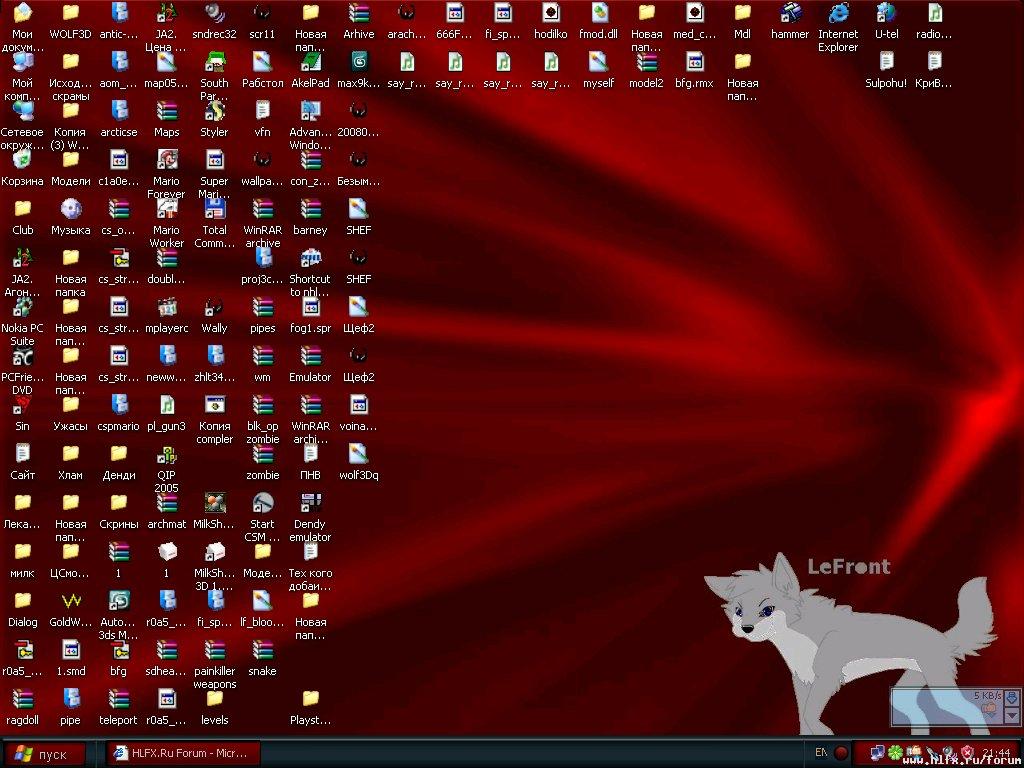Select the Рабстол image icon
Screen dimensions: 1024x768
pyautogui.click(x=263, y=62)
